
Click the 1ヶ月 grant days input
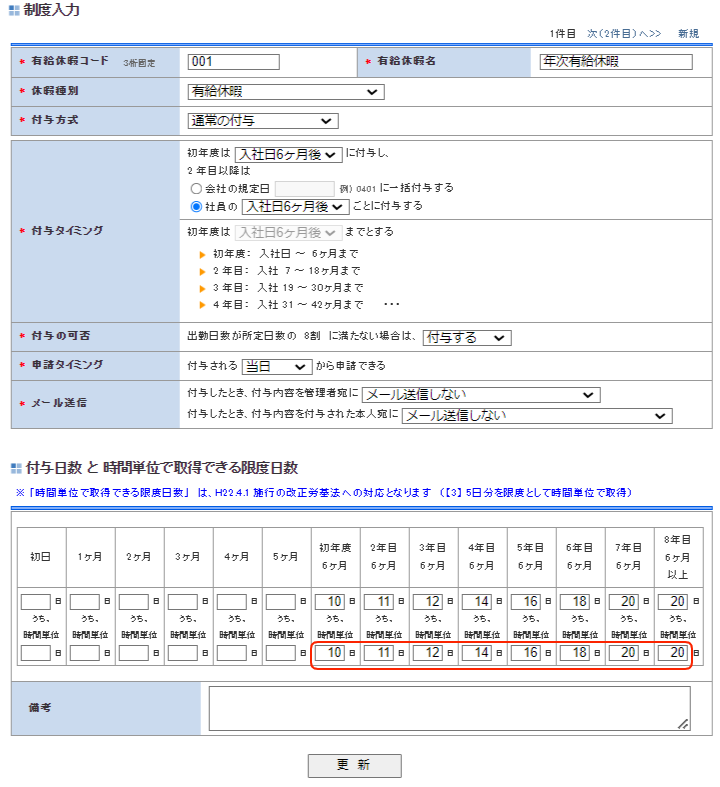tap(85, 601)
